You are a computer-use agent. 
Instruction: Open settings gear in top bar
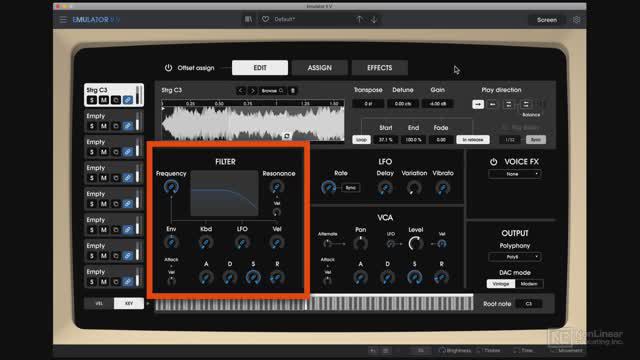[576, 20]
